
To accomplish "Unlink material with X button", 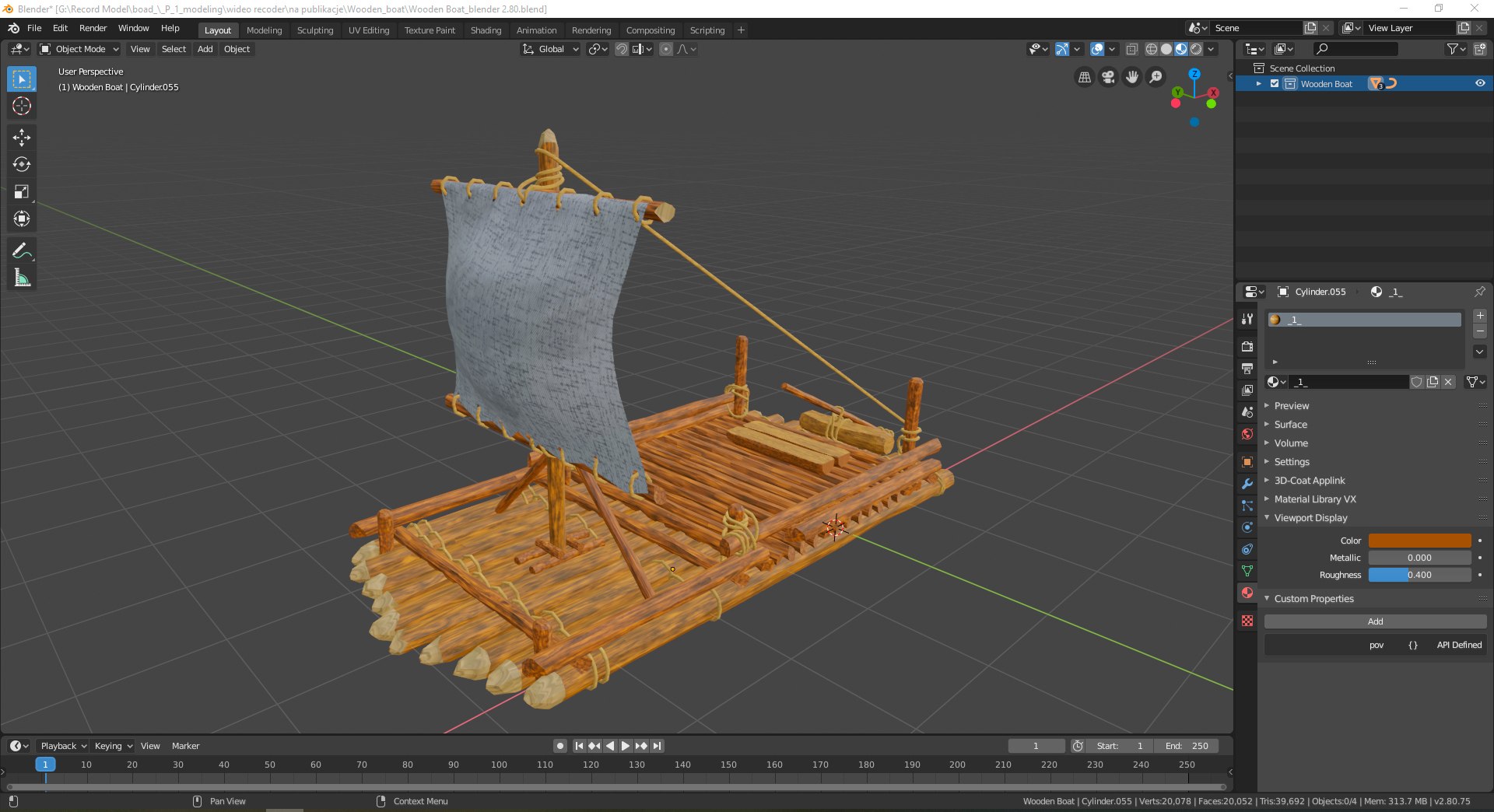I will tap(1448, 382).
